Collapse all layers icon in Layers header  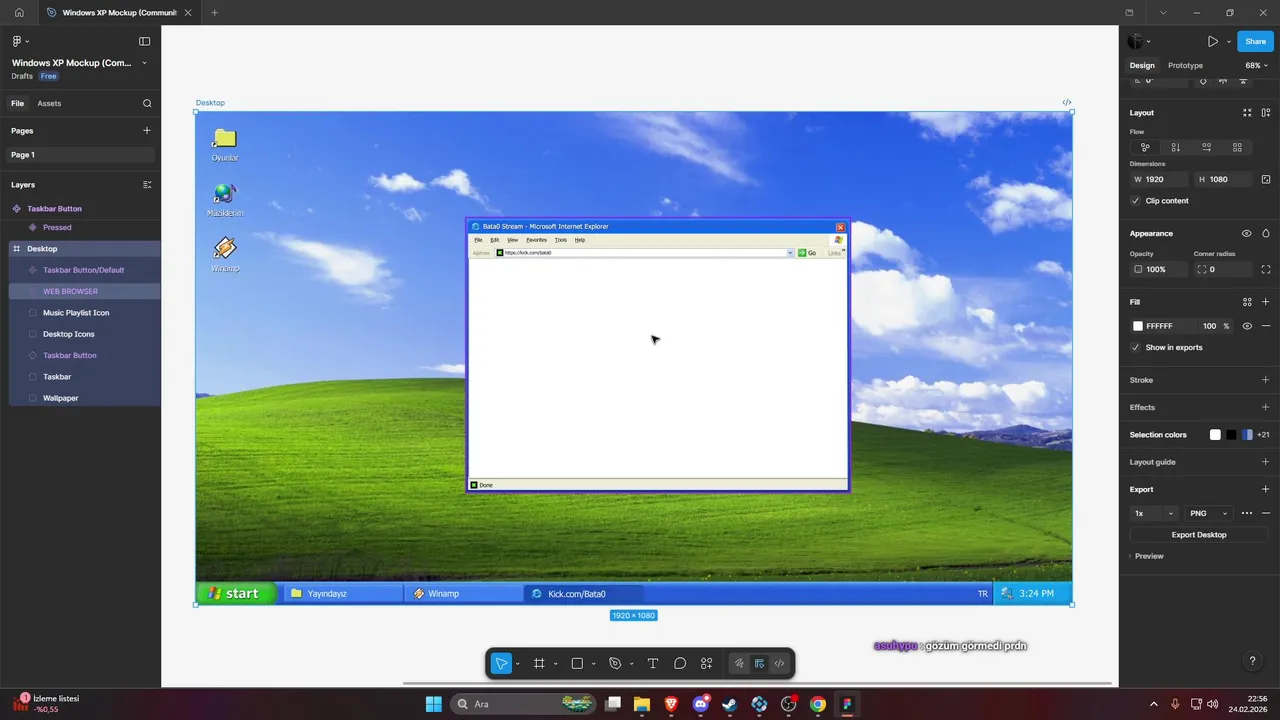pyautogui.click(x=147, y=185)
